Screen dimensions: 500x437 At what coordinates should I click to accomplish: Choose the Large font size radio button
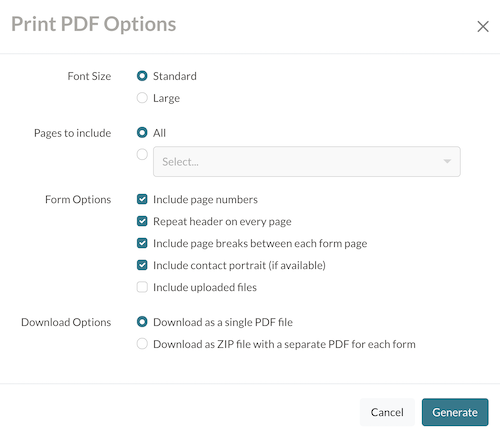[x=142, y=98]
